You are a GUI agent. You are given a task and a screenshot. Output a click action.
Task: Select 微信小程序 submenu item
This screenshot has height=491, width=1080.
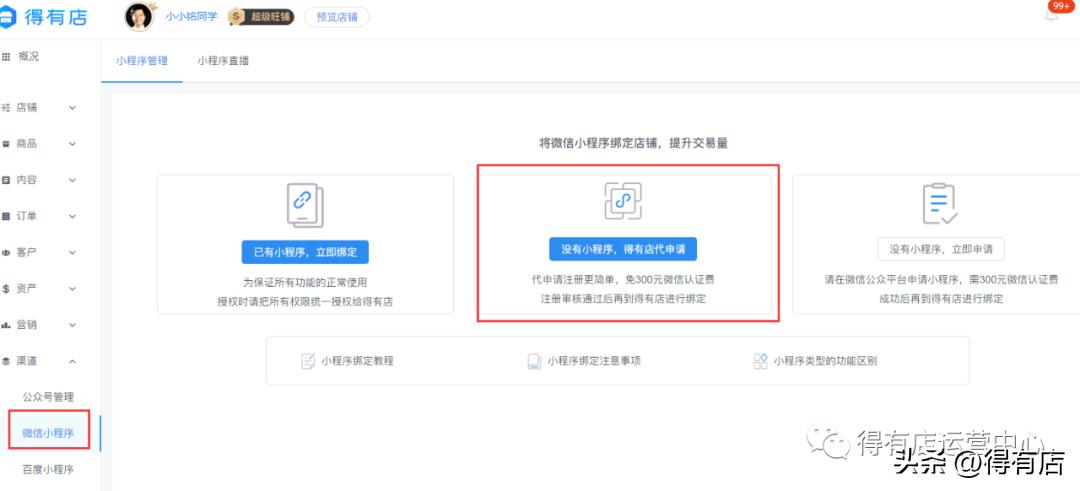(48, 433)
